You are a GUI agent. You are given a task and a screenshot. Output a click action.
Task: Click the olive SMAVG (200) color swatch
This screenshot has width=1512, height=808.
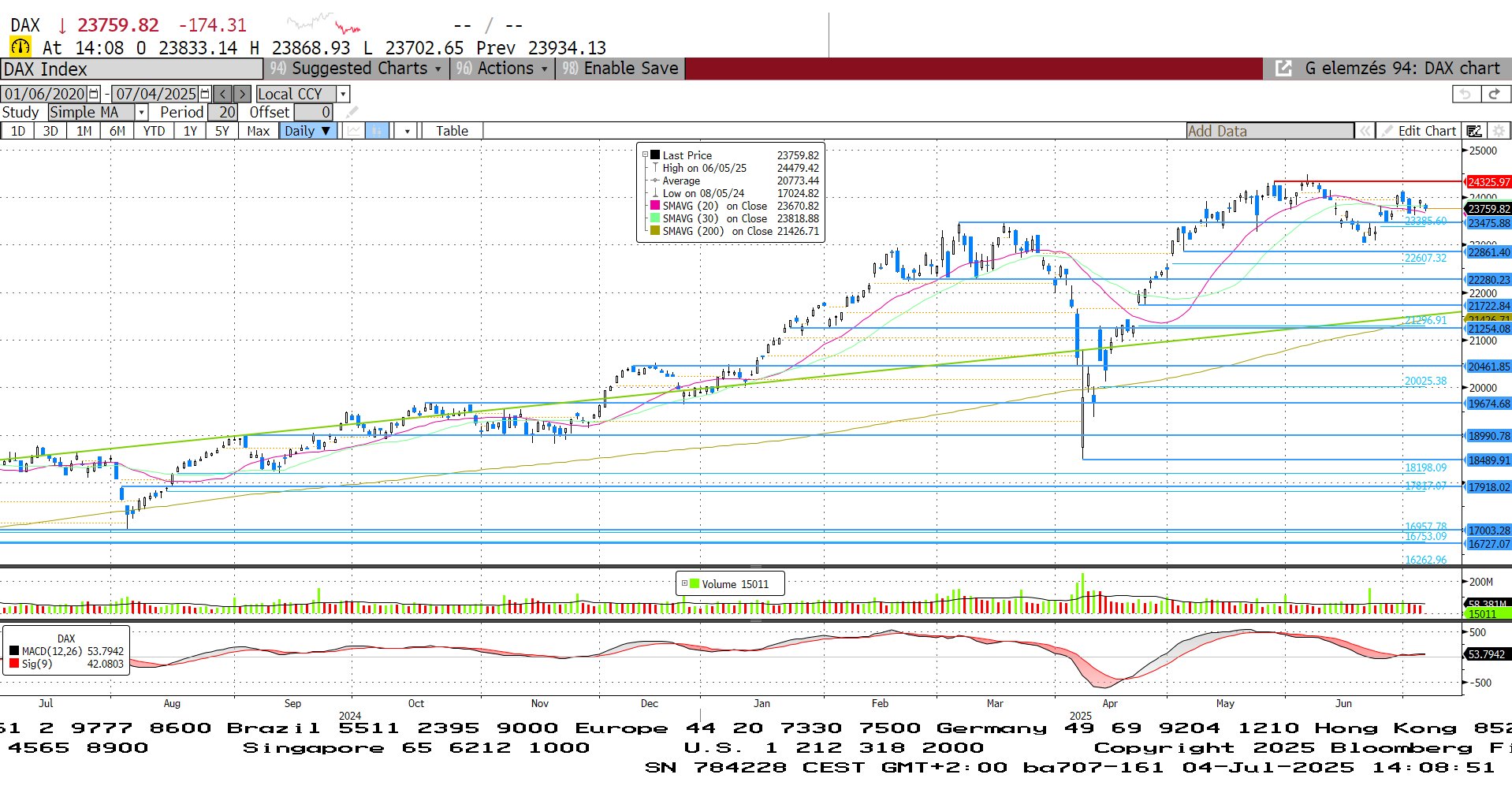654,231
